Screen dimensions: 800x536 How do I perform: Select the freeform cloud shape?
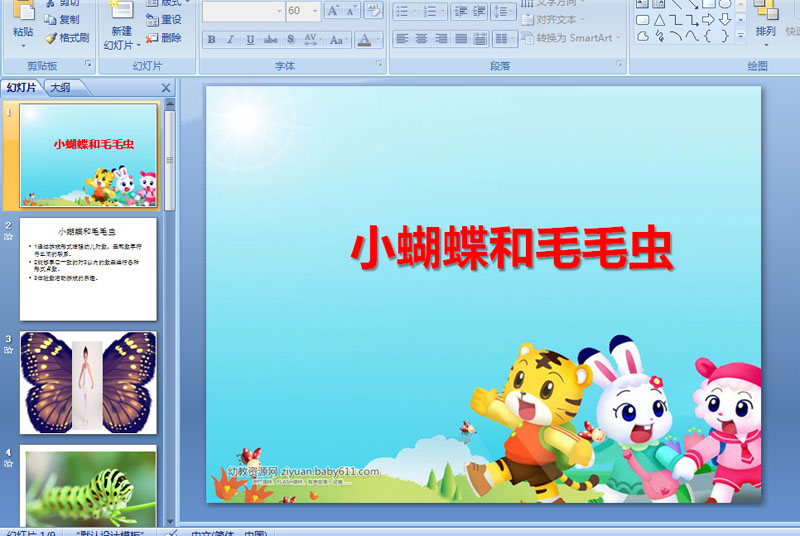[643, 36]
